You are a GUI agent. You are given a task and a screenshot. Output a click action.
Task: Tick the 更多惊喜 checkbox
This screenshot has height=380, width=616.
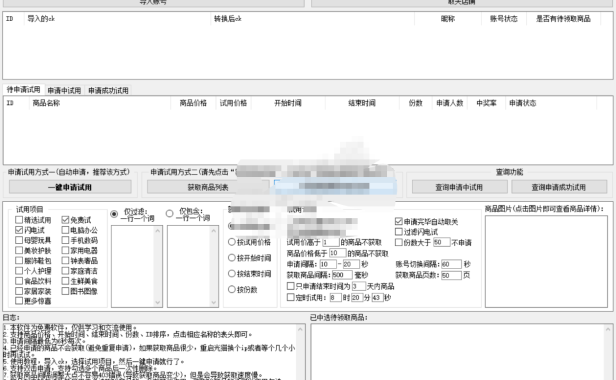click(19, 301)
